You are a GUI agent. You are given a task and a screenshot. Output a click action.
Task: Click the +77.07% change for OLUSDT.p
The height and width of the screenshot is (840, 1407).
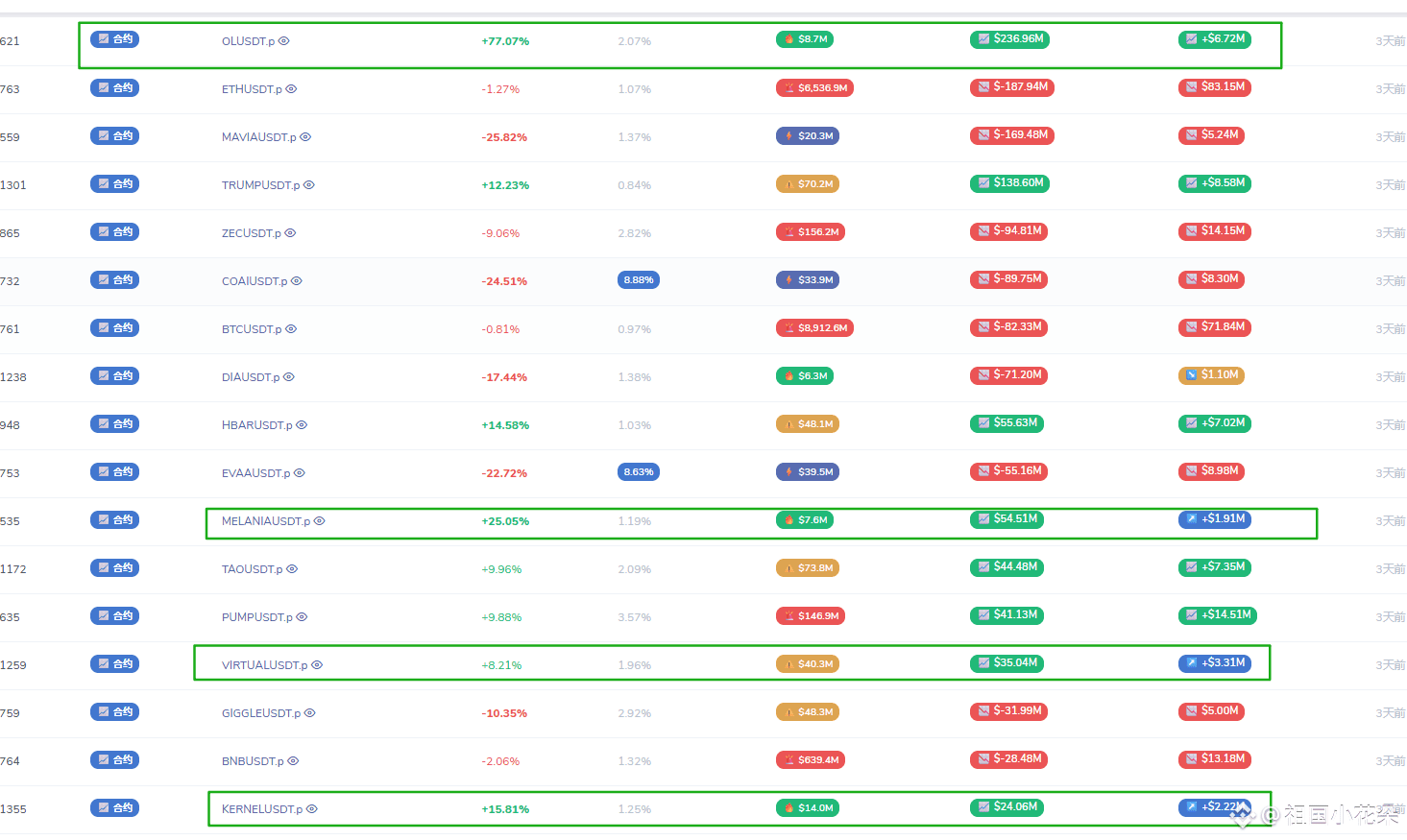click(x=505, y=41)
